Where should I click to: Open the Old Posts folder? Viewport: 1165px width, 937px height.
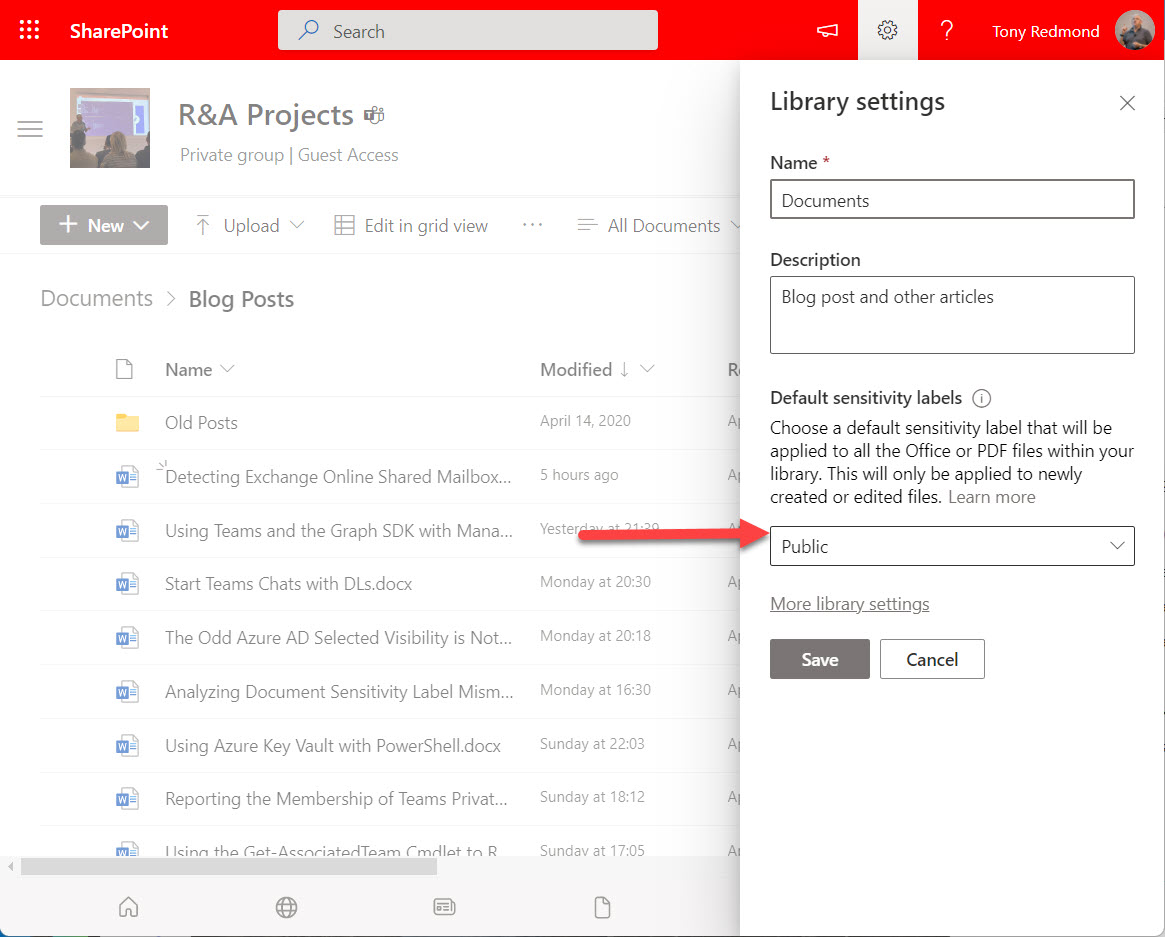(201, 423)
